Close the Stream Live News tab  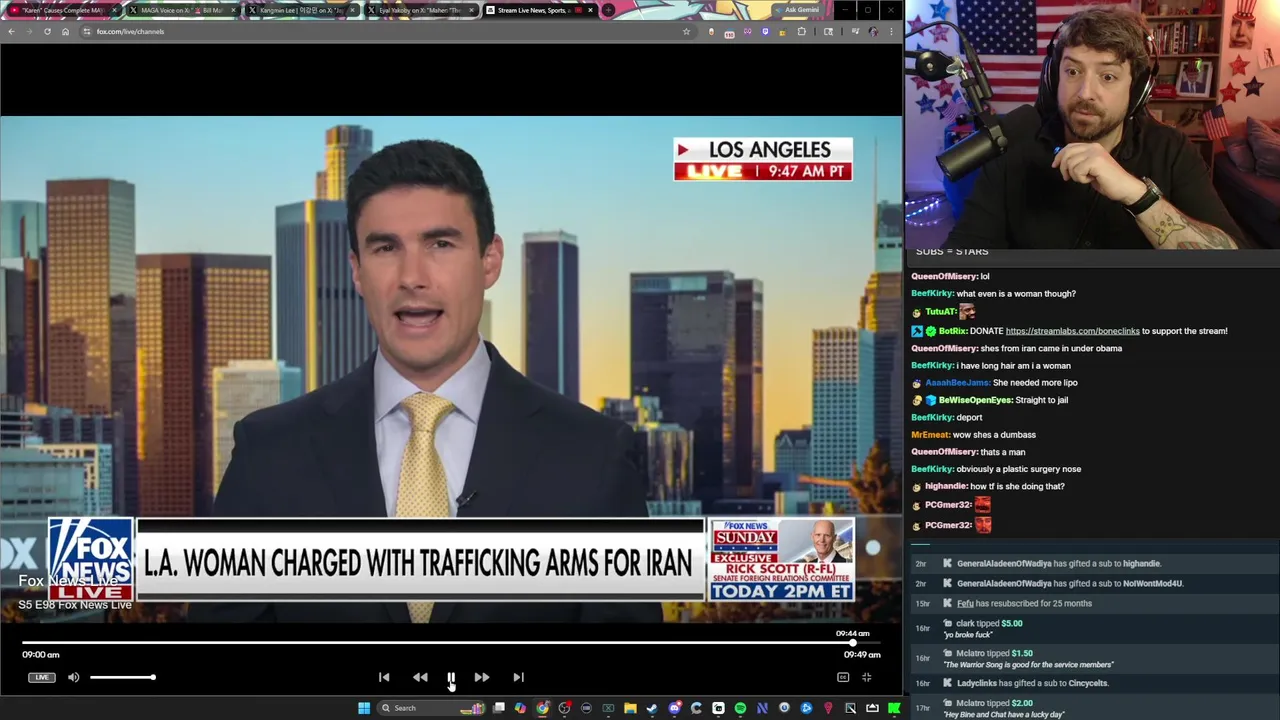(x=590, y=10)
